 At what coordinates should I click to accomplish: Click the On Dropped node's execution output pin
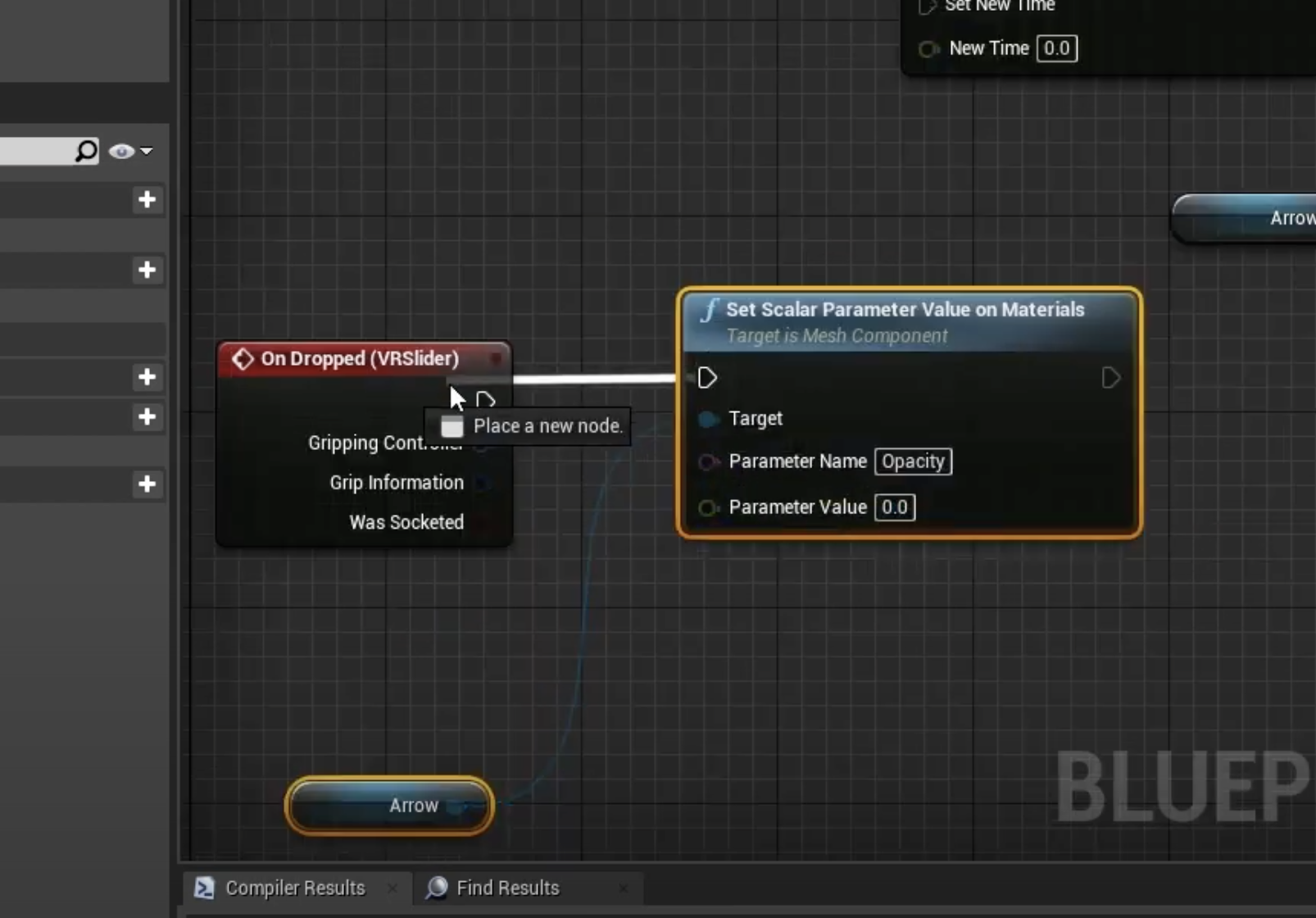(x=485, y=401)
